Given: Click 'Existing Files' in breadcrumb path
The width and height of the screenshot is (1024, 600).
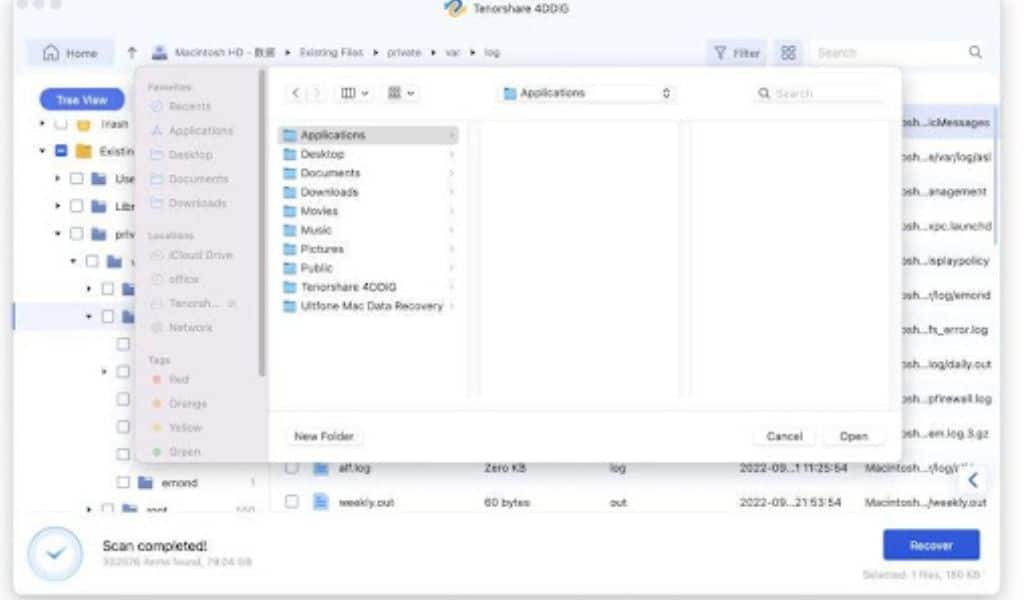Looking at the screenshot, I should coord(331,52).
